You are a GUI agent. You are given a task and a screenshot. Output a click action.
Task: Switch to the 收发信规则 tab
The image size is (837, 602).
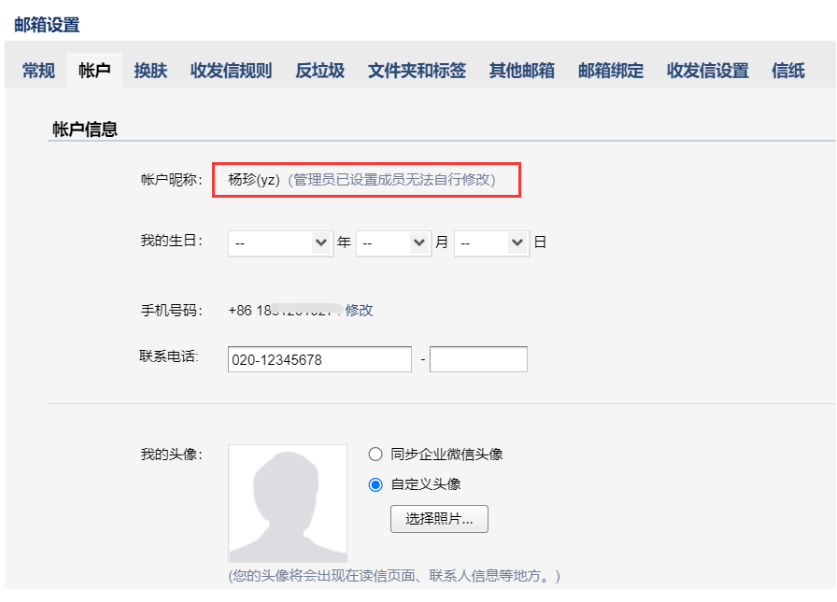coord(230,71)
